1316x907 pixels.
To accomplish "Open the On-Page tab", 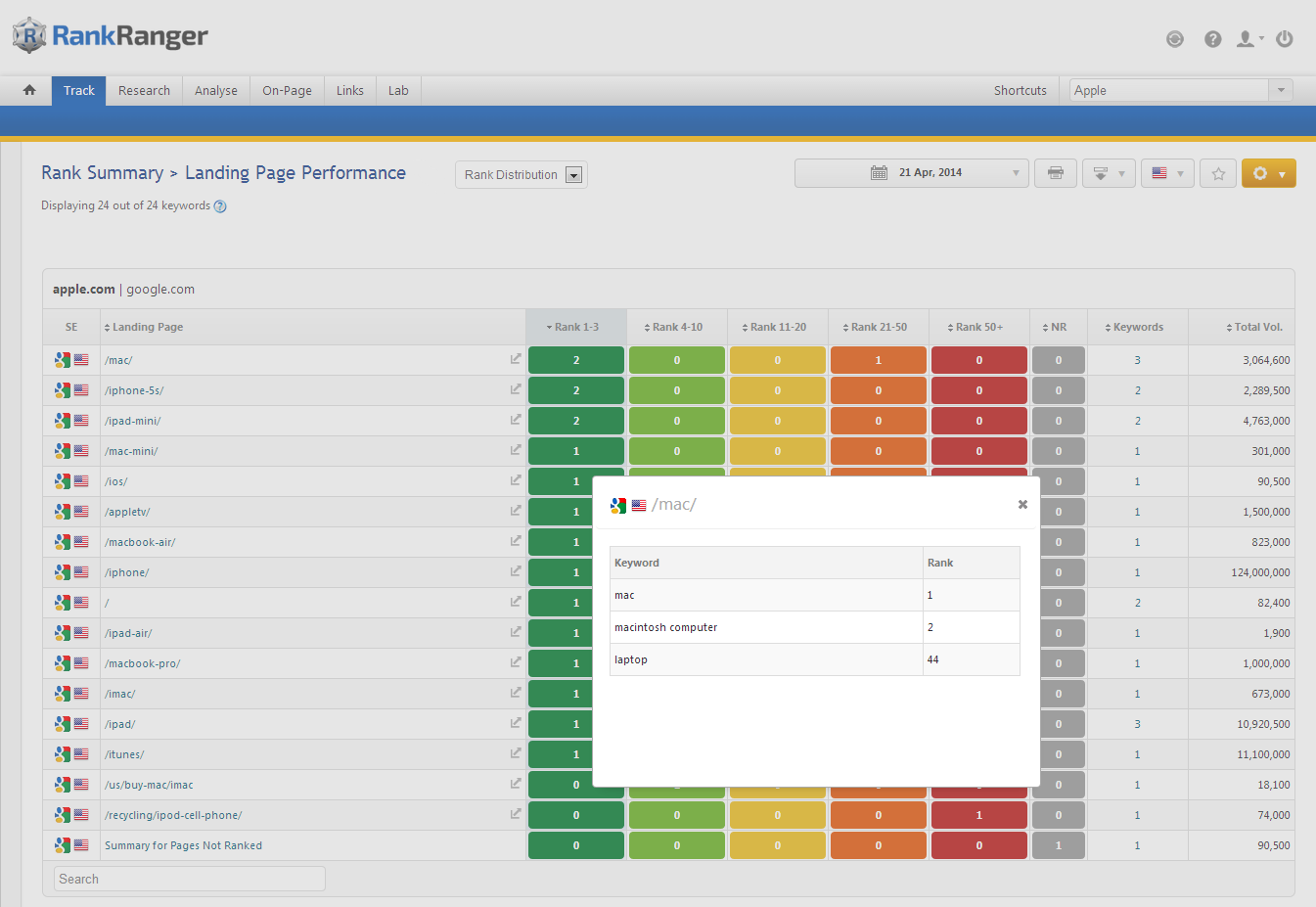I will pos(287,90).
